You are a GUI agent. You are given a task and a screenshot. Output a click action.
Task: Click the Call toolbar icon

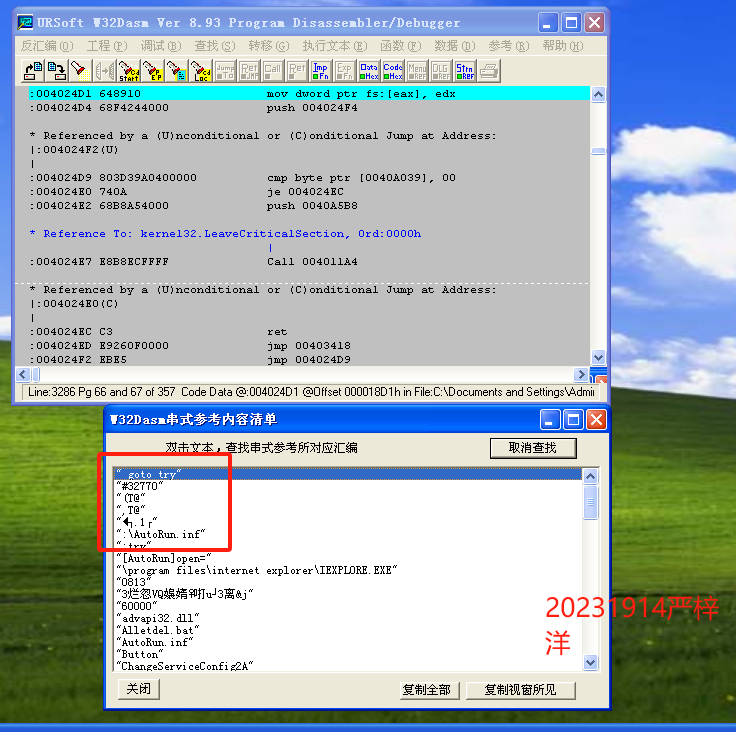273,71
